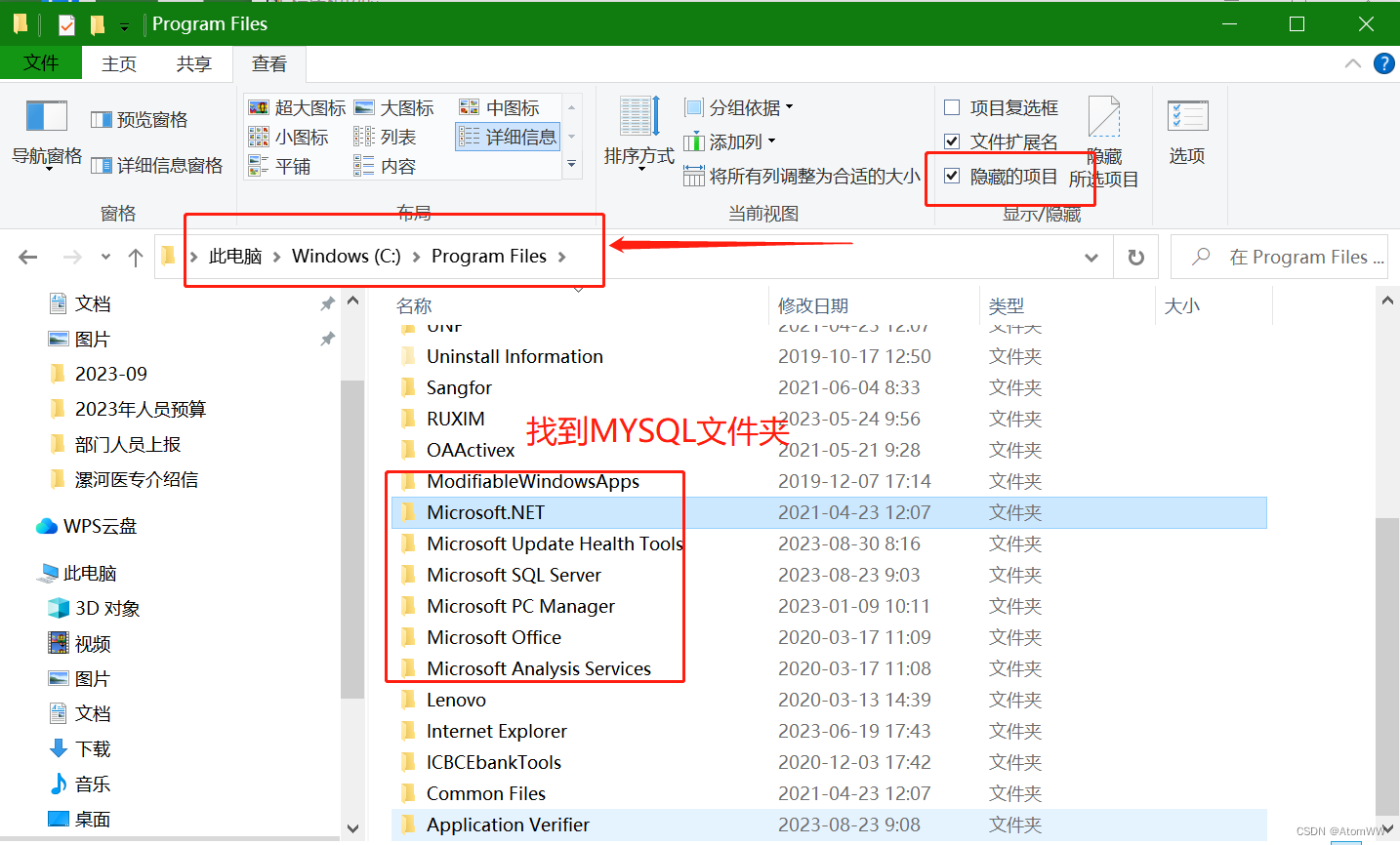Open Sort by (排序方式) menu
This screenshot has height=845, width=1400.
pyautogui.click(x=639, y=134)
